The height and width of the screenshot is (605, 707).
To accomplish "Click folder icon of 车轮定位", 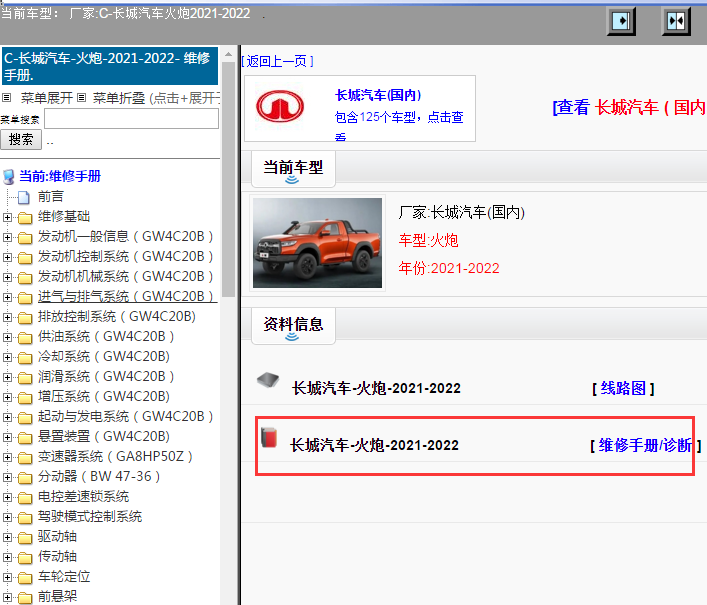I will point(25,578).
